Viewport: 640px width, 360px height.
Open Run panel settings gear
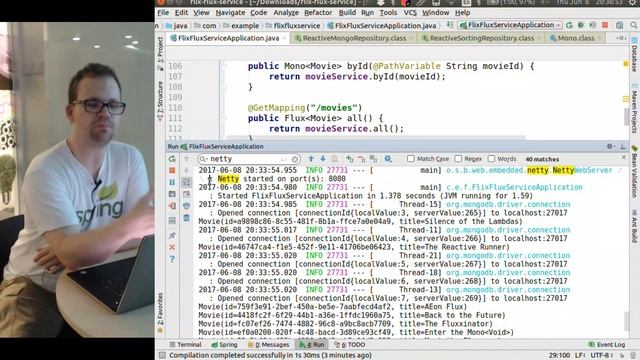point(610,146)
